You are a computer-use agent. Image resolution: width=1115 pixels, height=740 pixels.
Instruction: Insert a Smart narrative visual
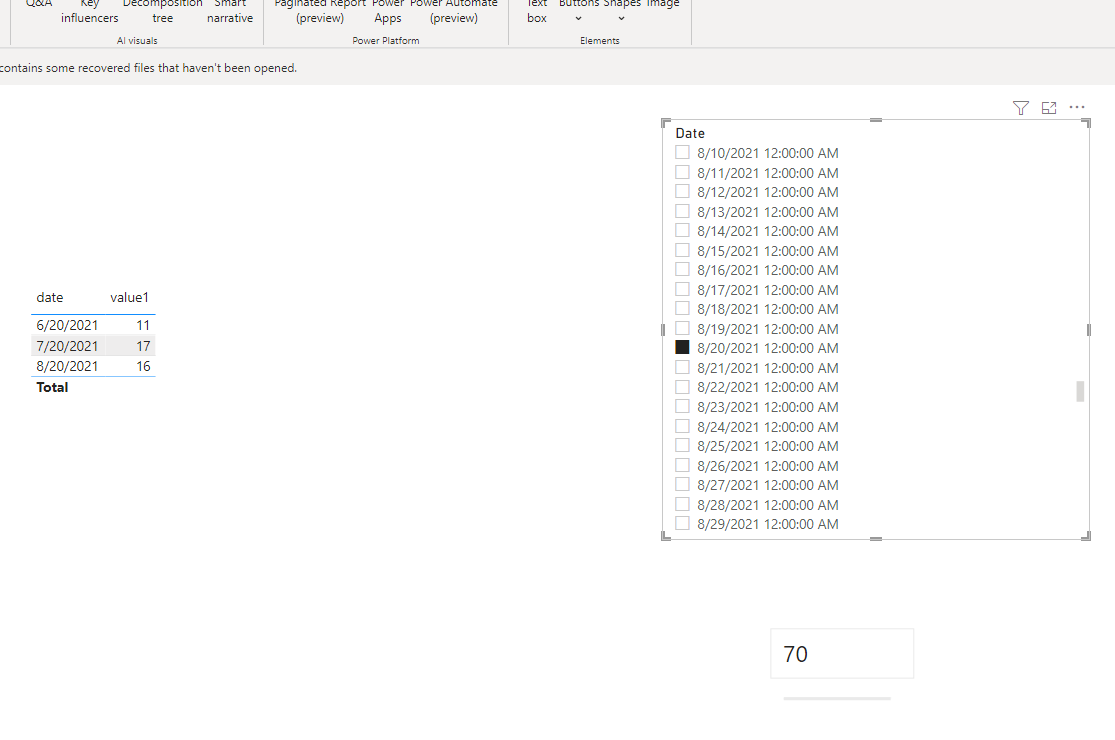(x=230, y=11)
